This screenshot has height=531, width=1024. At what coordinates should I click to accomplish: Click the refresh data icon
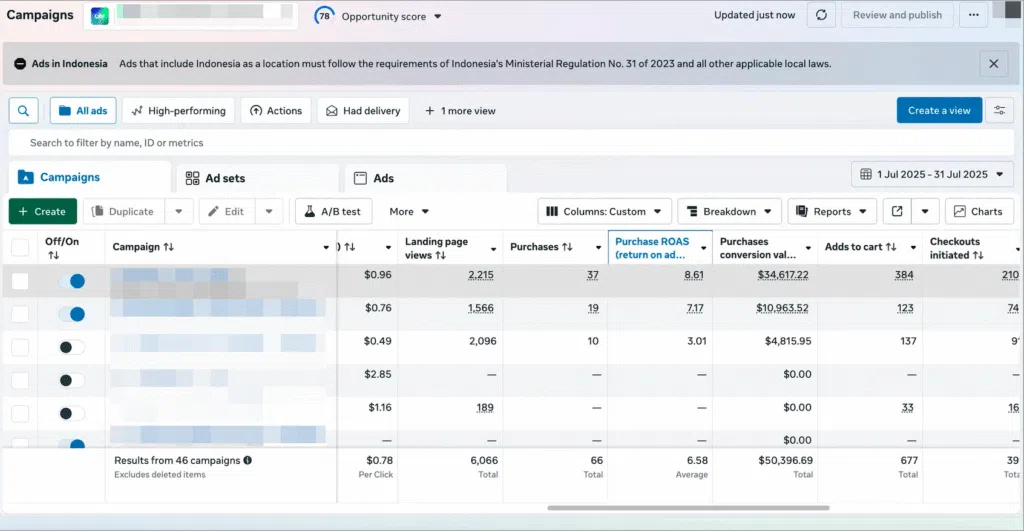click(821, 15)
